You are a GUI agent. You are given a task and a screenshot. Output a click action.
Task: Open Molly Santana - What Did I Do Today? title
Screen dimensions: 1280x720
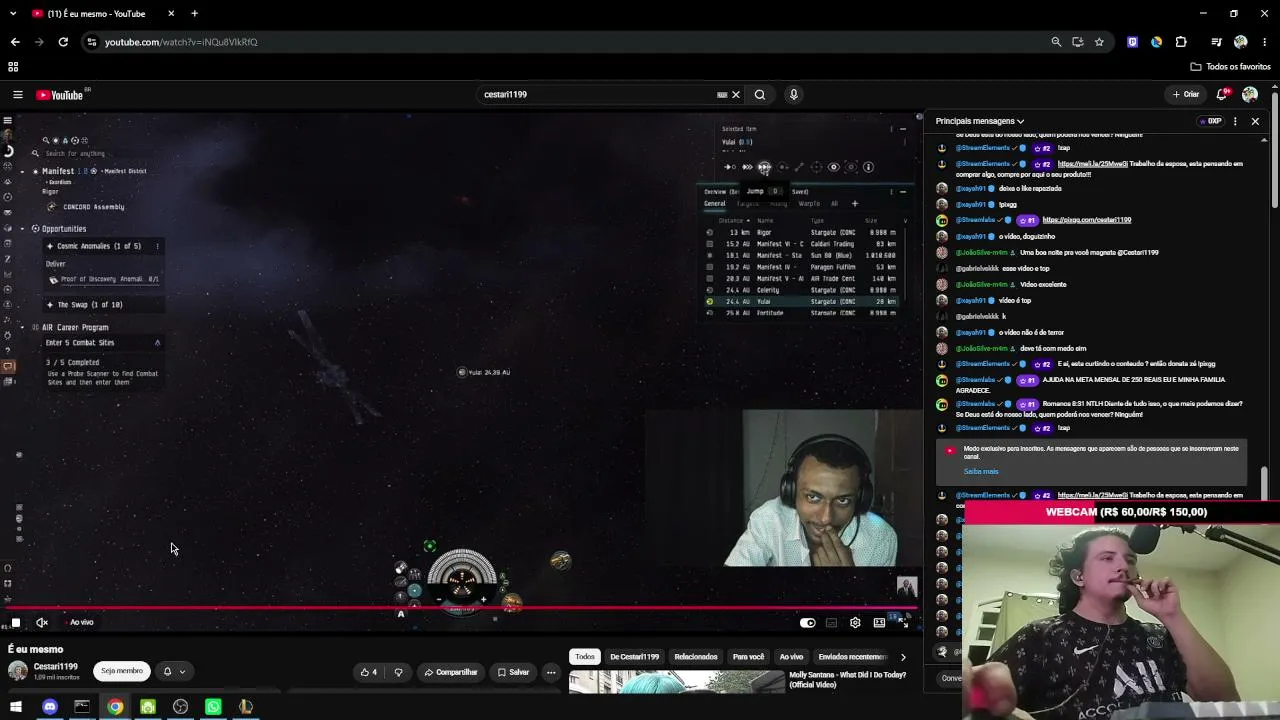click(x=847, y=680)
